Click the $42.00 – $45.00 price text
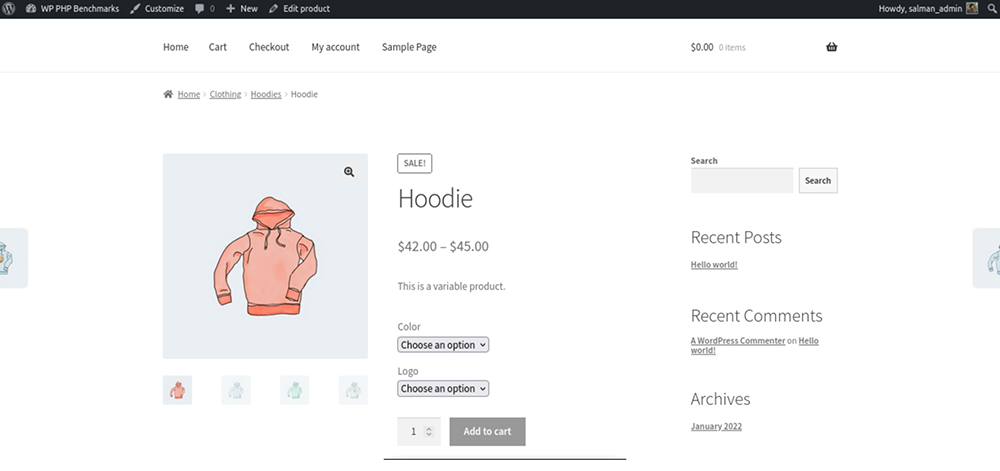 coord(443,247)
